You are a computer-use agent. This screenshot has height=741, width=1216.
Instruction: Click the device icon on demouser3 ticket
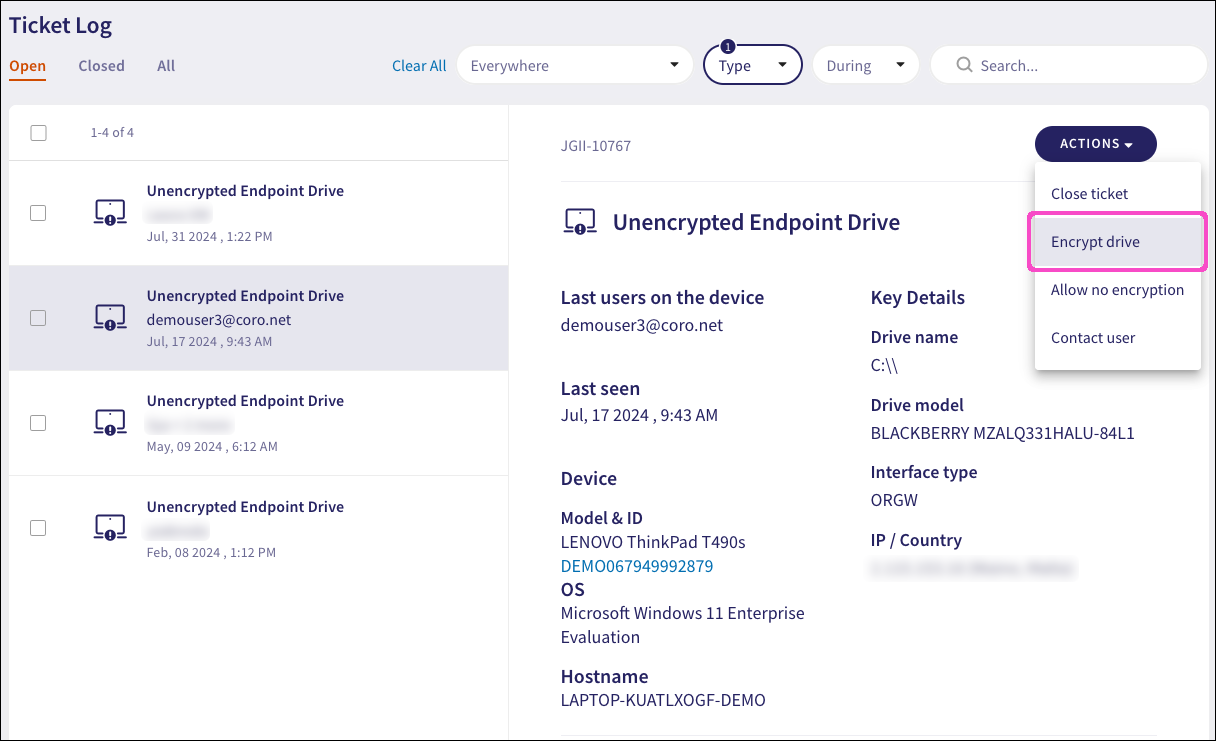[x=110, y=318]
